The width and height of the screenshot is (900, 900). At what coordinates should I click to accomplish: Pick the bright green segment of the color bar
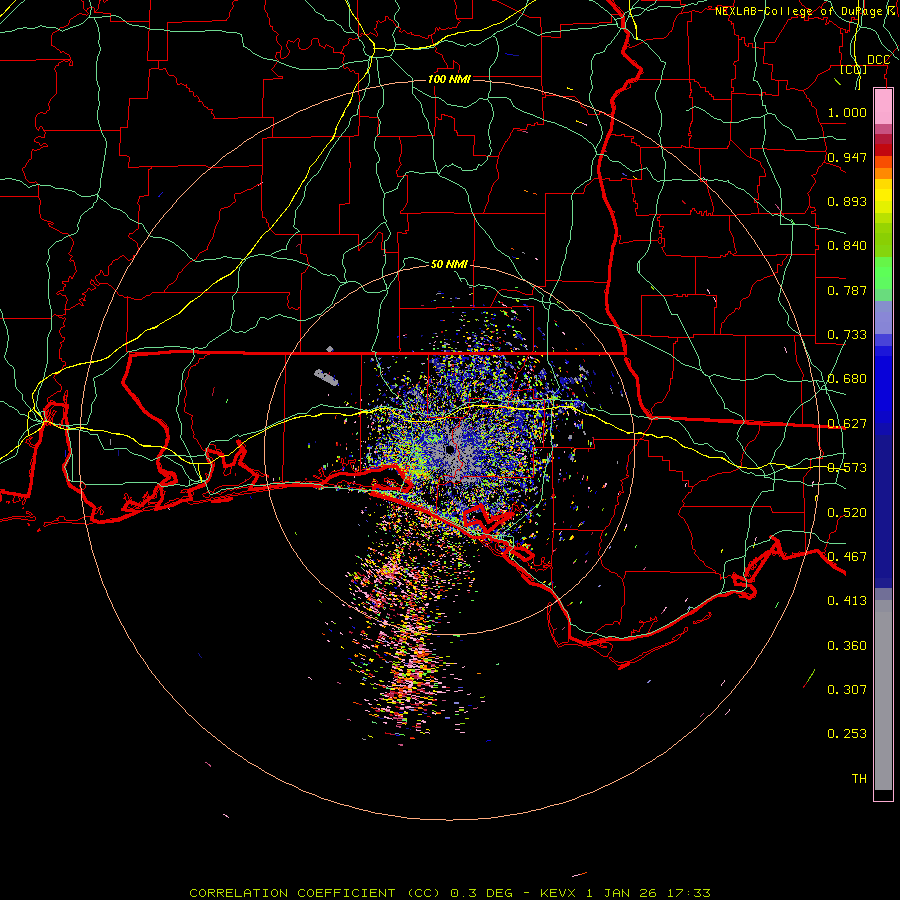click(883, 273)
